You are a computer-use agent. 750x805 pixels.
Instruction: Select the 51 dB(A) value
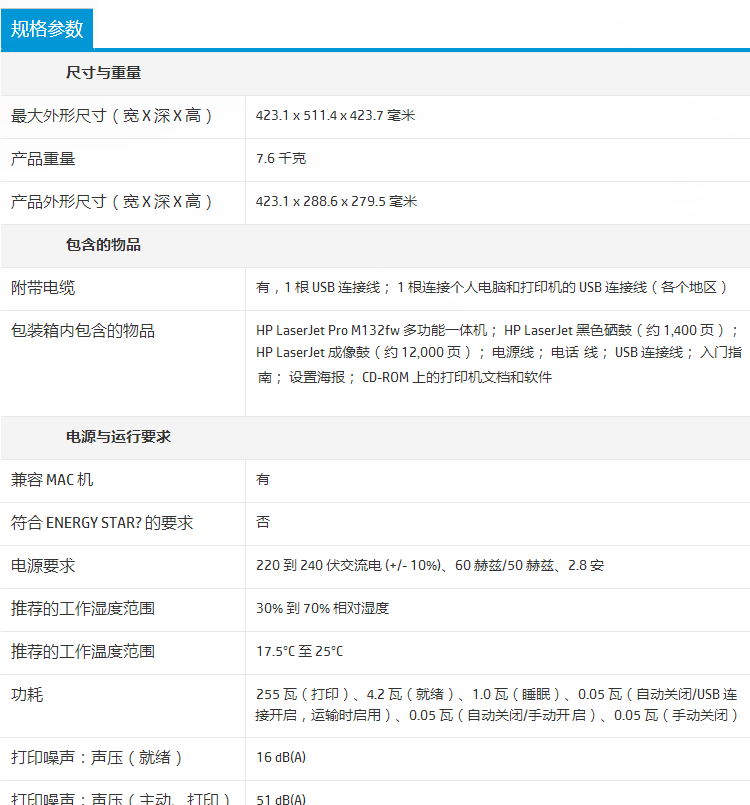281,799
